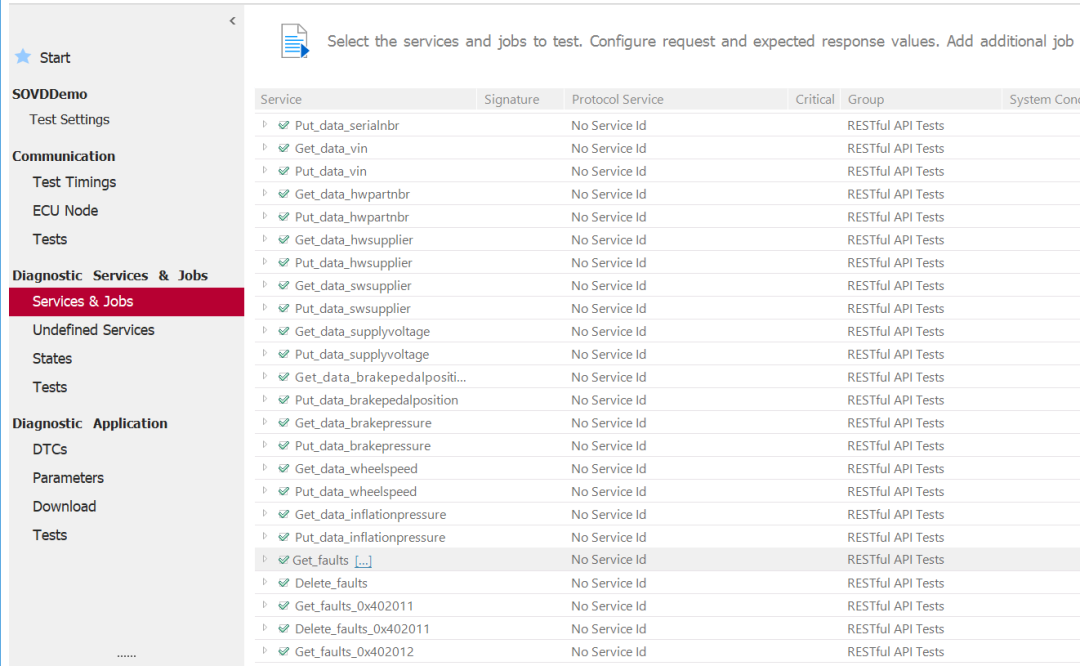Click the green check icon beside Delete_faults
Viewport: 1080px width, 666px height.
pyautogui.click(x=284, y=583)
